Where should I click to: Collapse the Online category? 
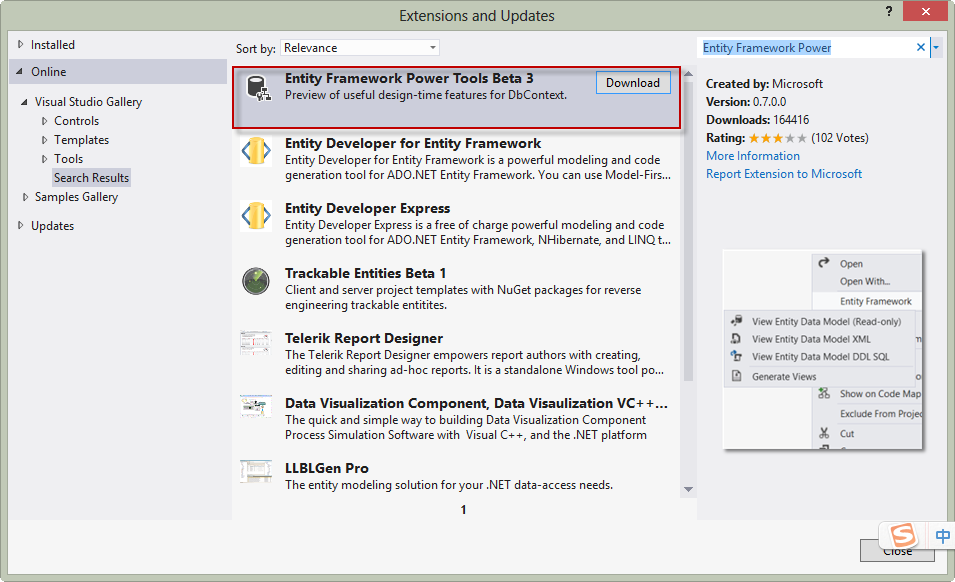(x=19, y=71)
